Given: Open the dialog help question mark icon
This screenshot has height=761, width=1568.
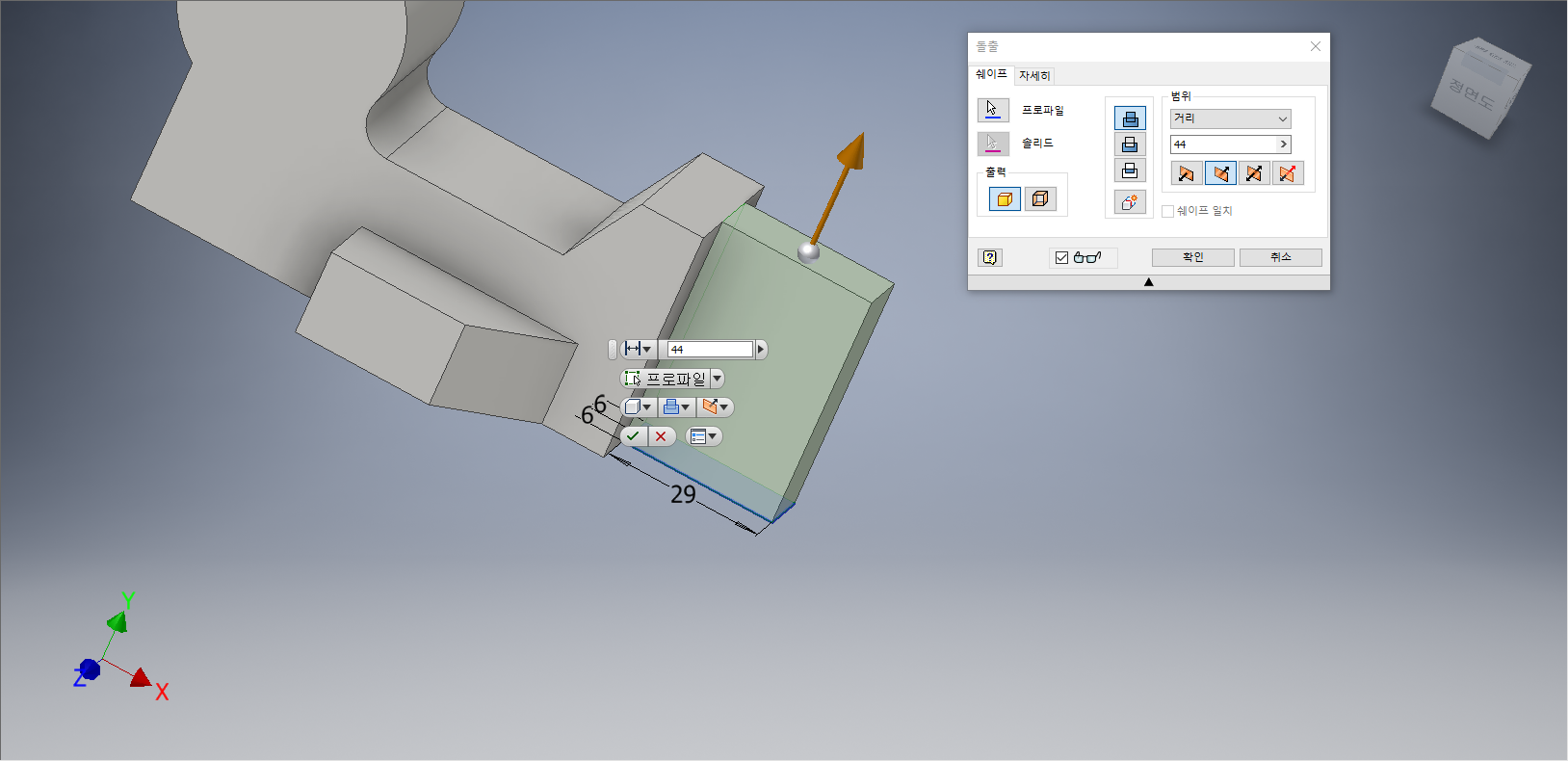Looking at the screenshot, I should tap(990, 257).
